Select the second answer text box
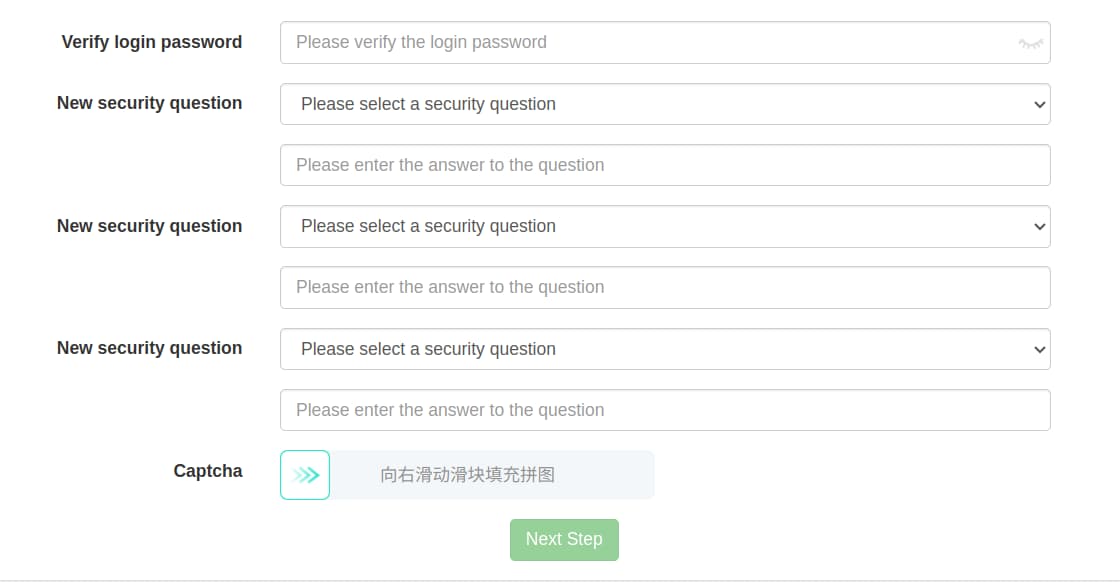This screenshot has width=1120, height=582. (x=665, y=287)
